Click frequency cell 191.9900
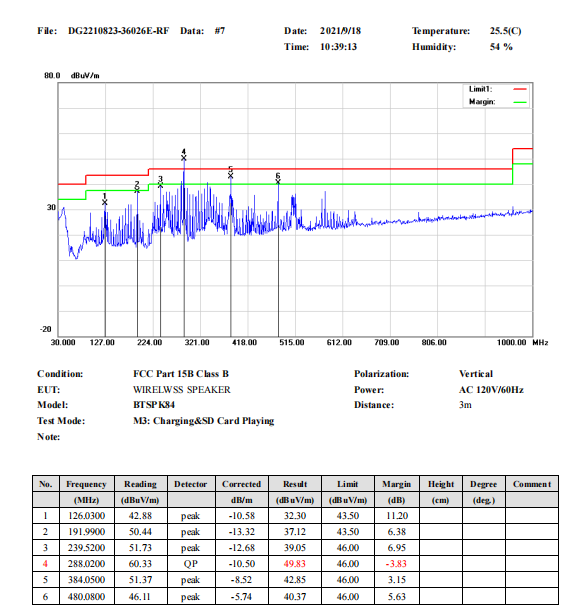 [86, 532]
